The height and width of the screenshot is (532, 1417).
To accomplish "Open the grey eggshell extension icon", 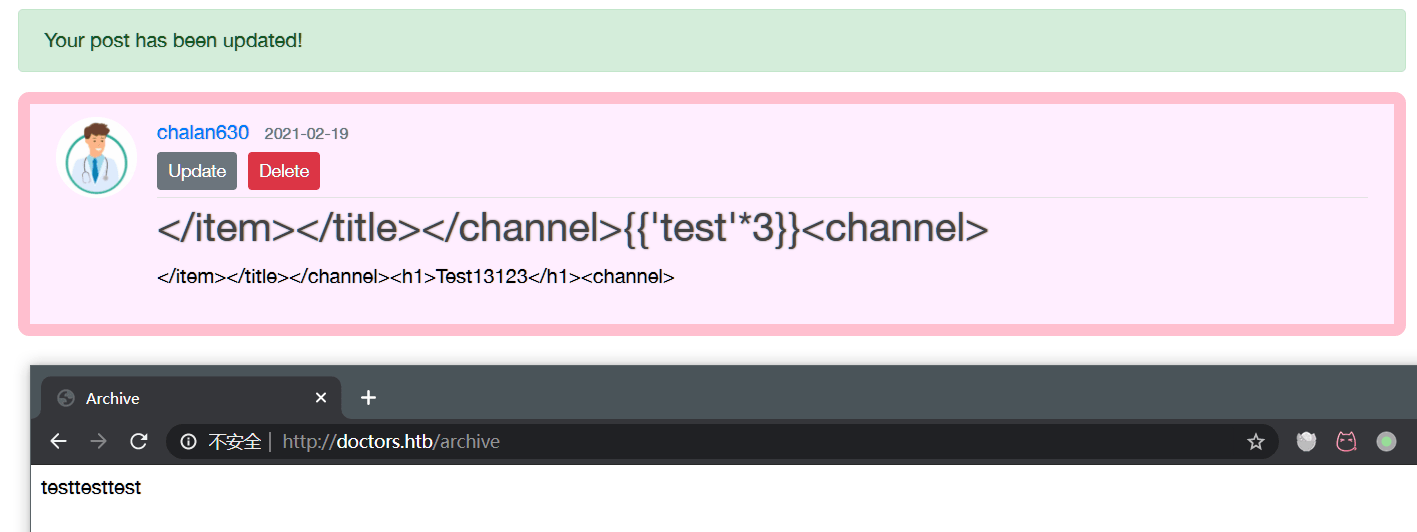I will tap(1306, 442).
